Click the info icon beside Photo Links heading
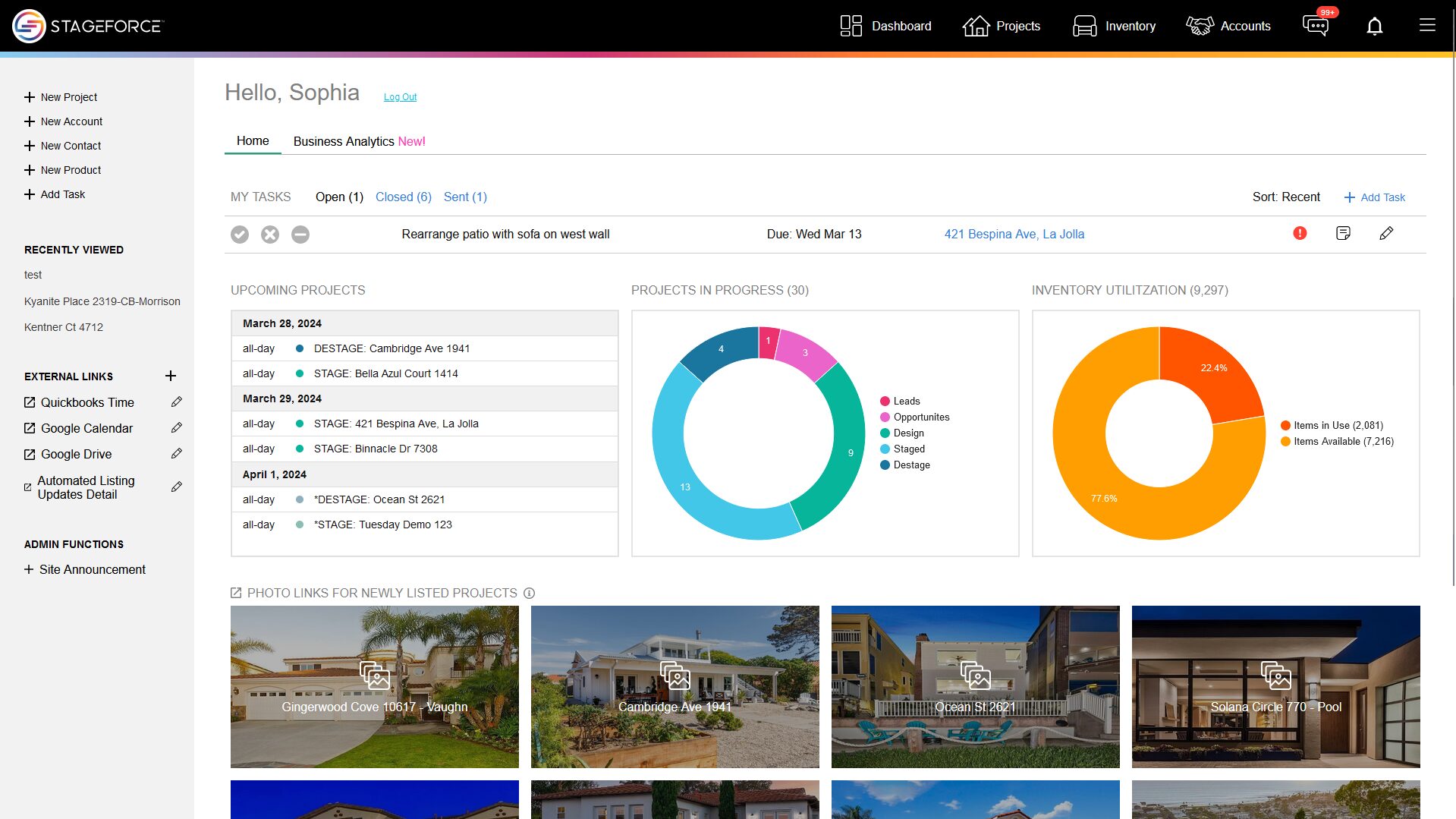1456x819 pixels. pyautogui.click(x=530, y=593)
